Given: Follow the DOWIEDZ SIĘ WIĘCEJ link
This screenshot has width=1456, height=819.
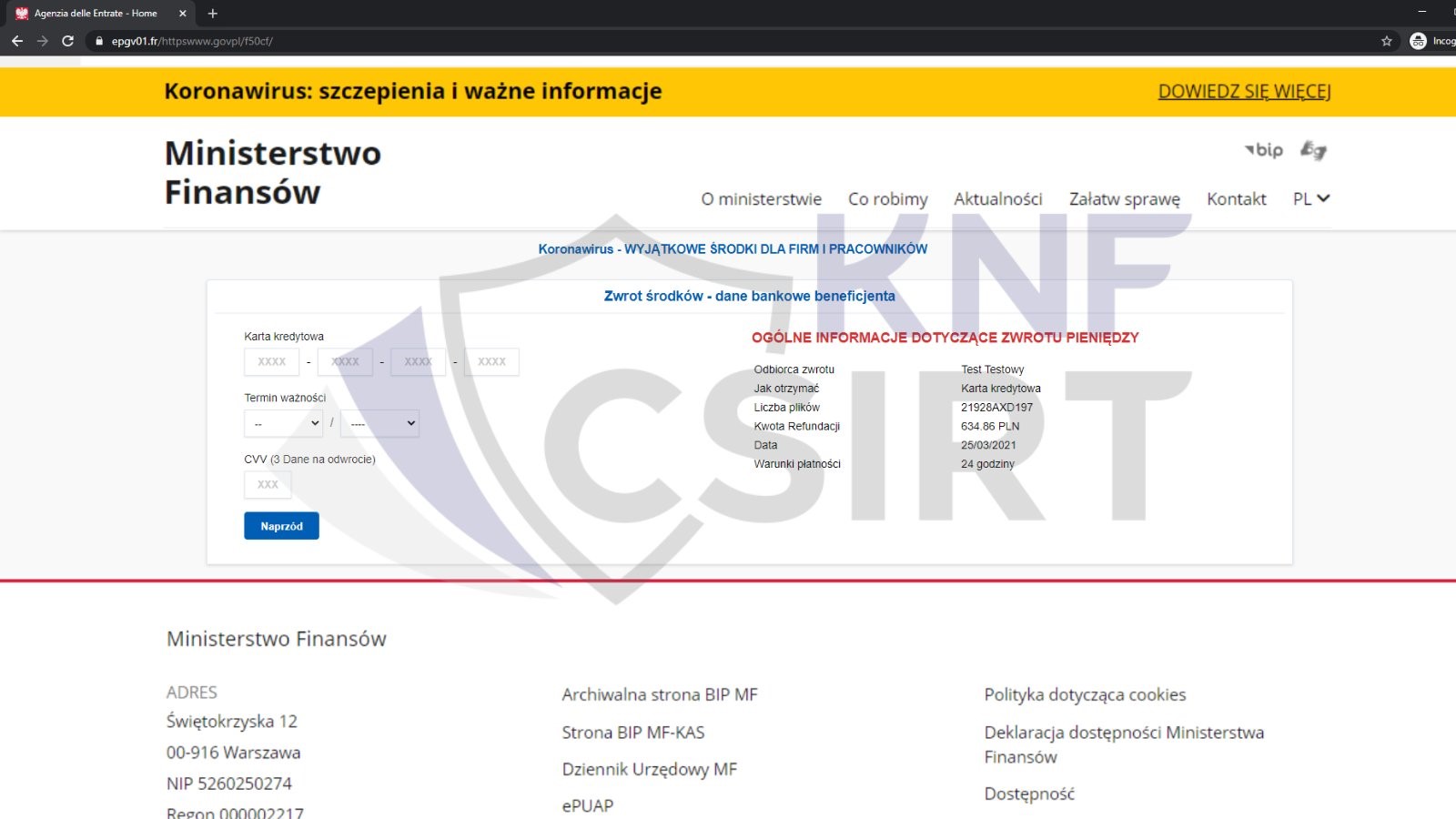Looking at the screenshot, I should coord(1244,91).
